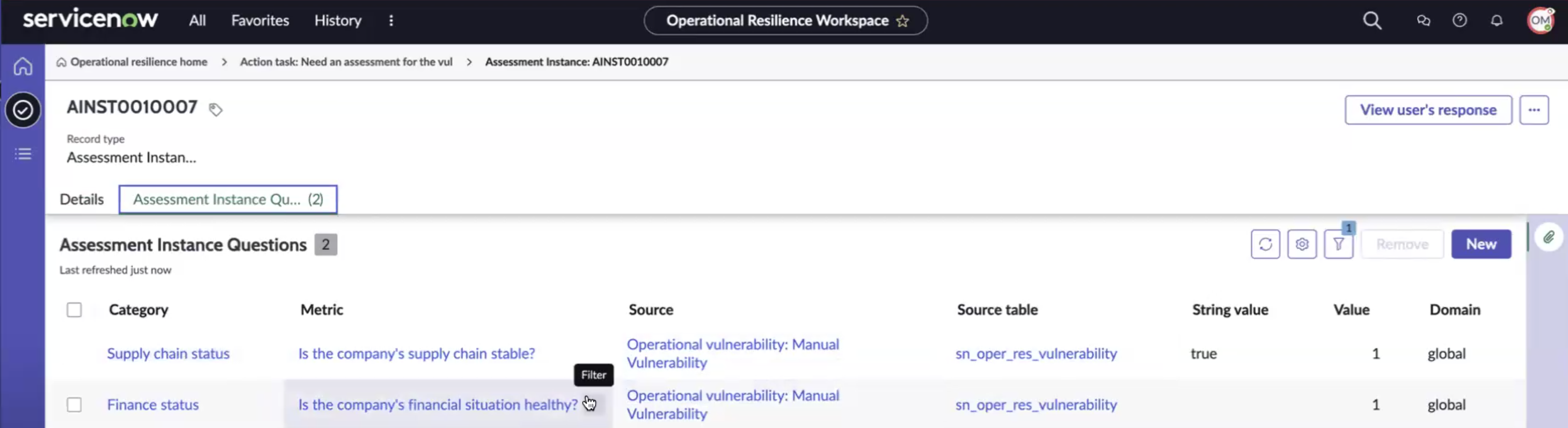The image size is (1568, 428).
Task: Open the supply chain stable metric link
Action: pyautogui.click(x=416, y=354)
